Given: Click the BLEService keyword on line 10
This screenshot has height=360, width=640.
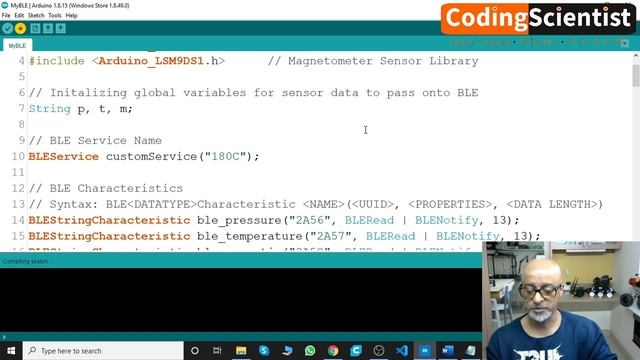Looking at the screenshot, I should coord(64,156).
